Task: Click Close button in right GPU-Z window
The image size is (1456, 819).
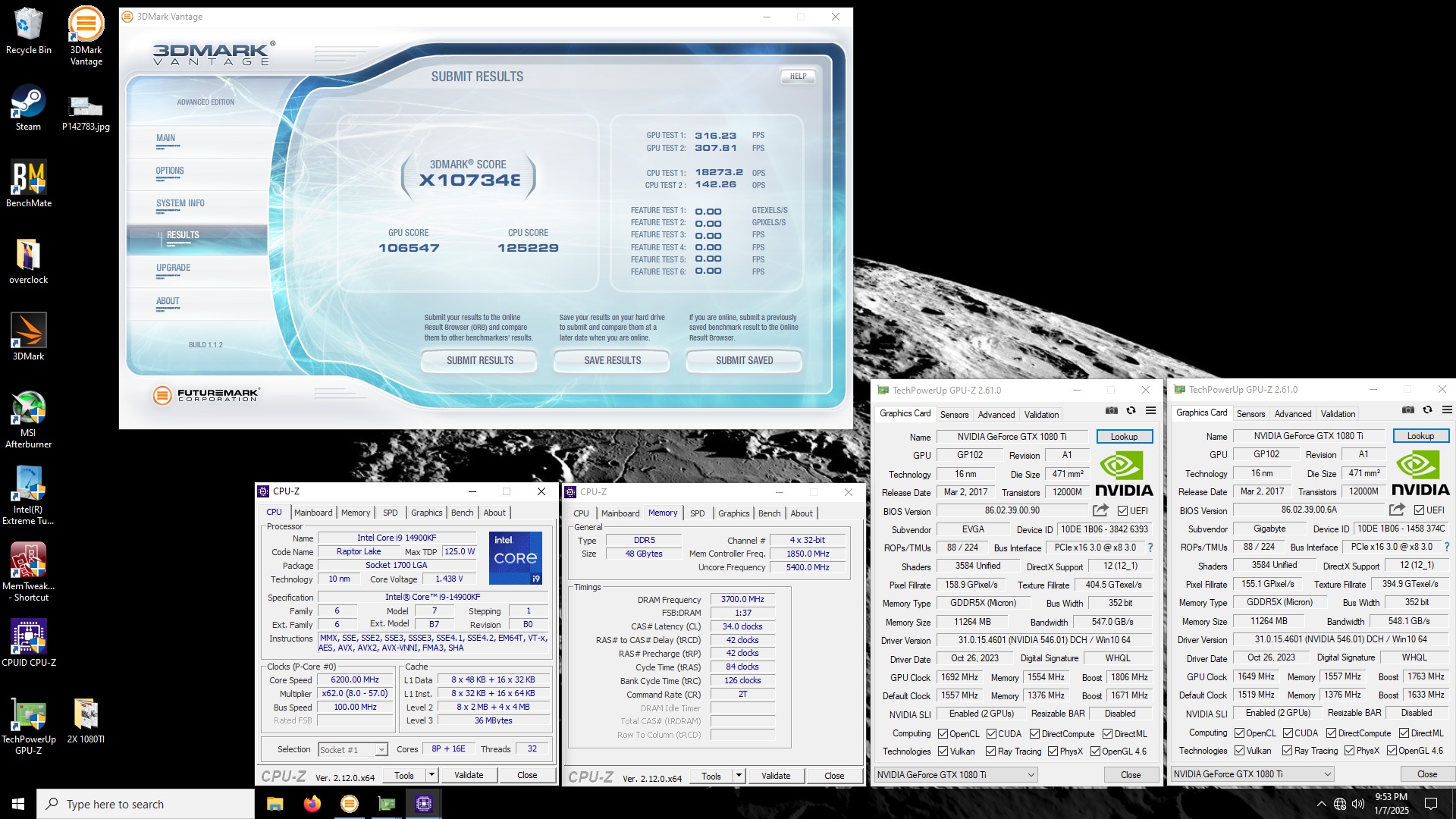Action: click(x=1426, y=774)
